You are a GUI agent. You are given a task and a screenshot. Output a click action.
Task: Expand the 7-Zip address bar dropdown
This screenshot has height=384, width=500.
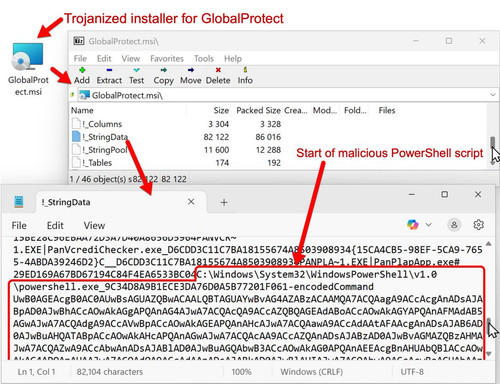click(493, 95)
